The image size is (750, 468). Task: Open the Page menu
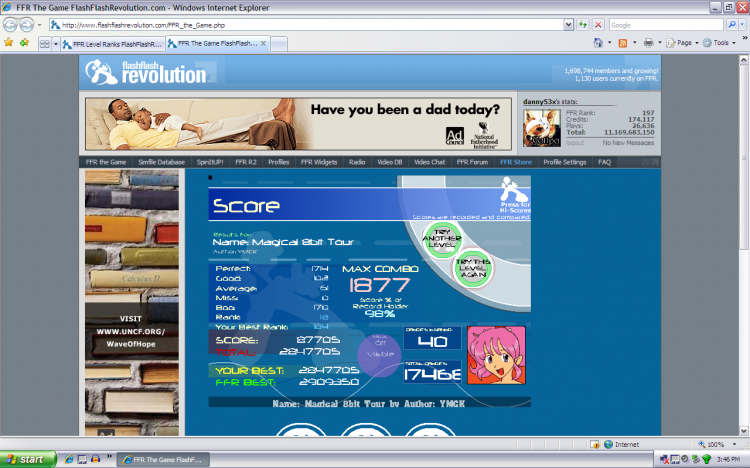click(x=683, y=43)
